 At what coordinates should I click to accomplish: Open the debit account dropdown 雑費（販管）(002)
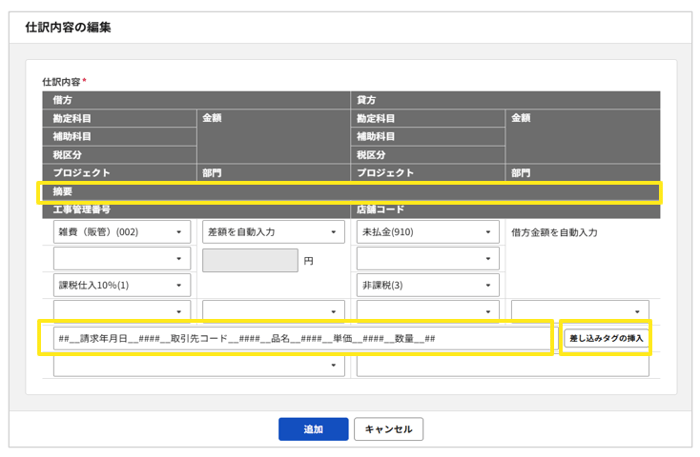pyautogui.click(x=122, y=232)
